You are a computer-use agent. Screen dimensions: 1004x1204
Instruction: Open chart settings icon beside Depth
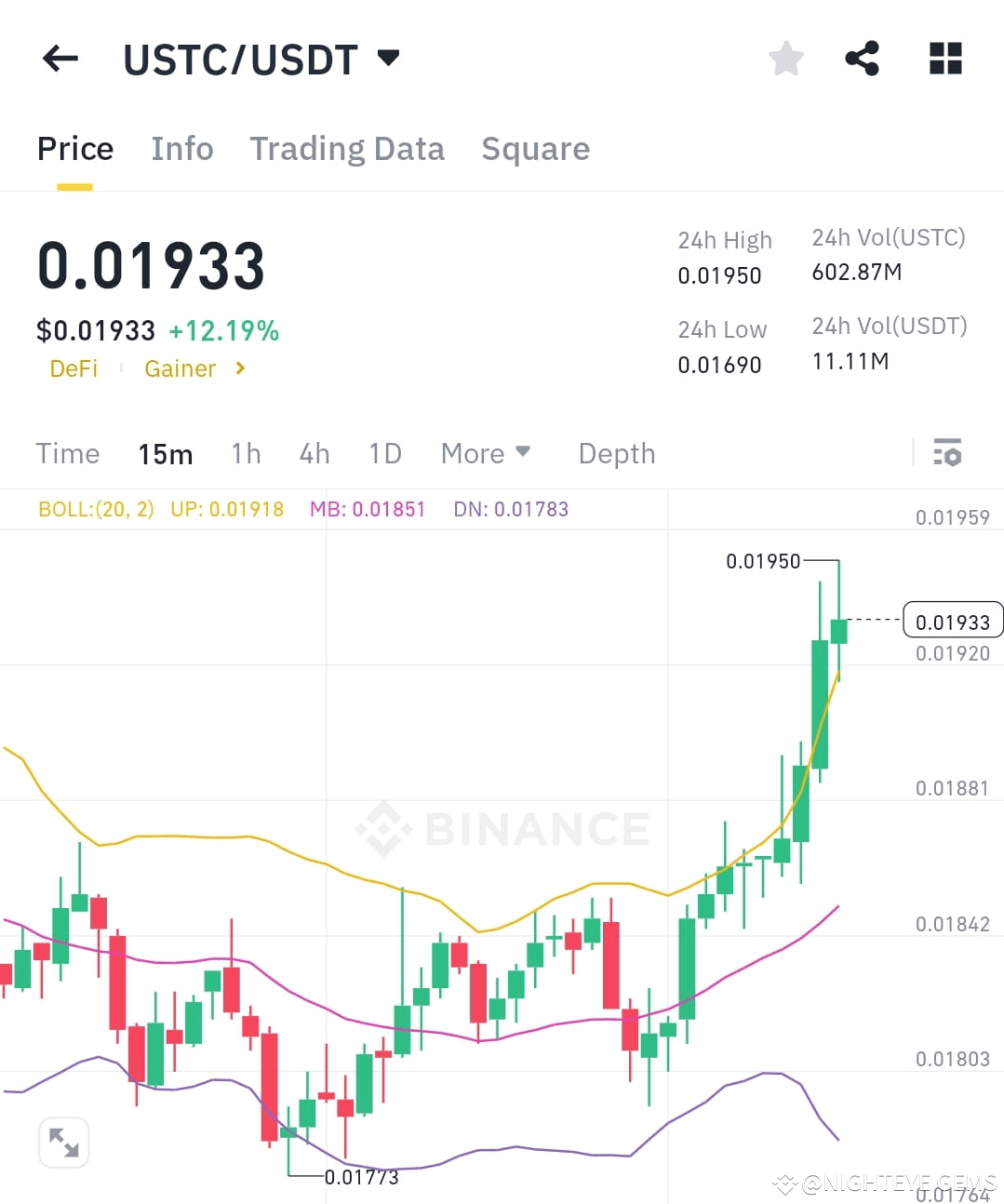pos(948,453)
